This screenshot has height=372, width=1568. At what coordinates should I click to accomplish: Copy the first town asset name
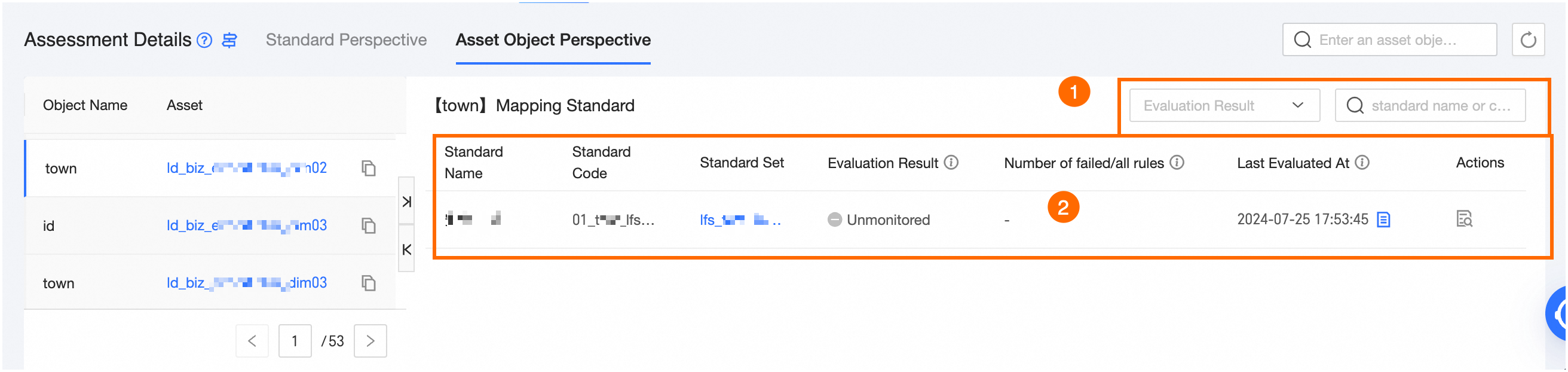368,169
